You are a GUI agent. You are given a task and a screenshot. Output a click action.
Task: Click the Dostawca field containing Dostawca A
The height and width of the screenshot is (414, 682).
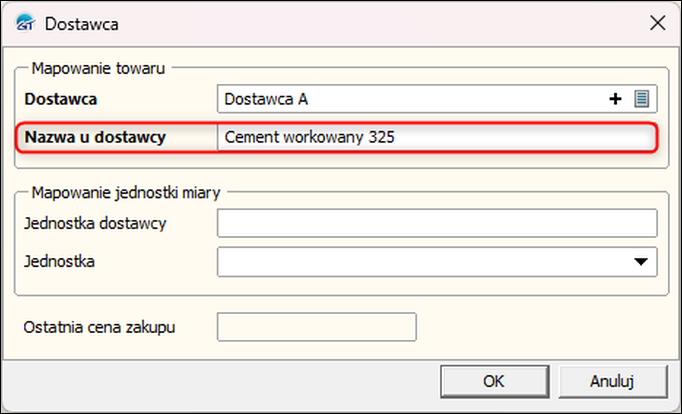coord(410,99)
